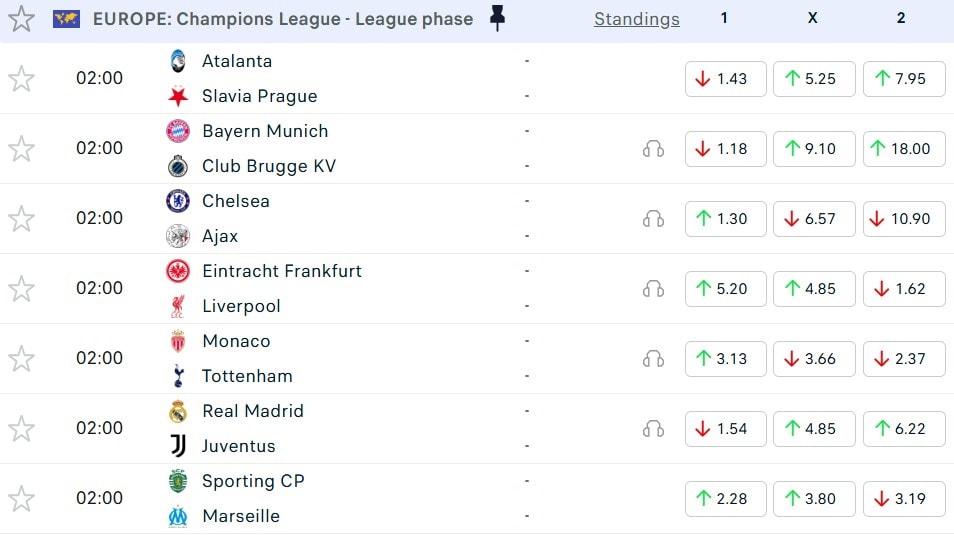Click the Europe flag icon in header
This screenshot has width=954, height=538.
67,19
